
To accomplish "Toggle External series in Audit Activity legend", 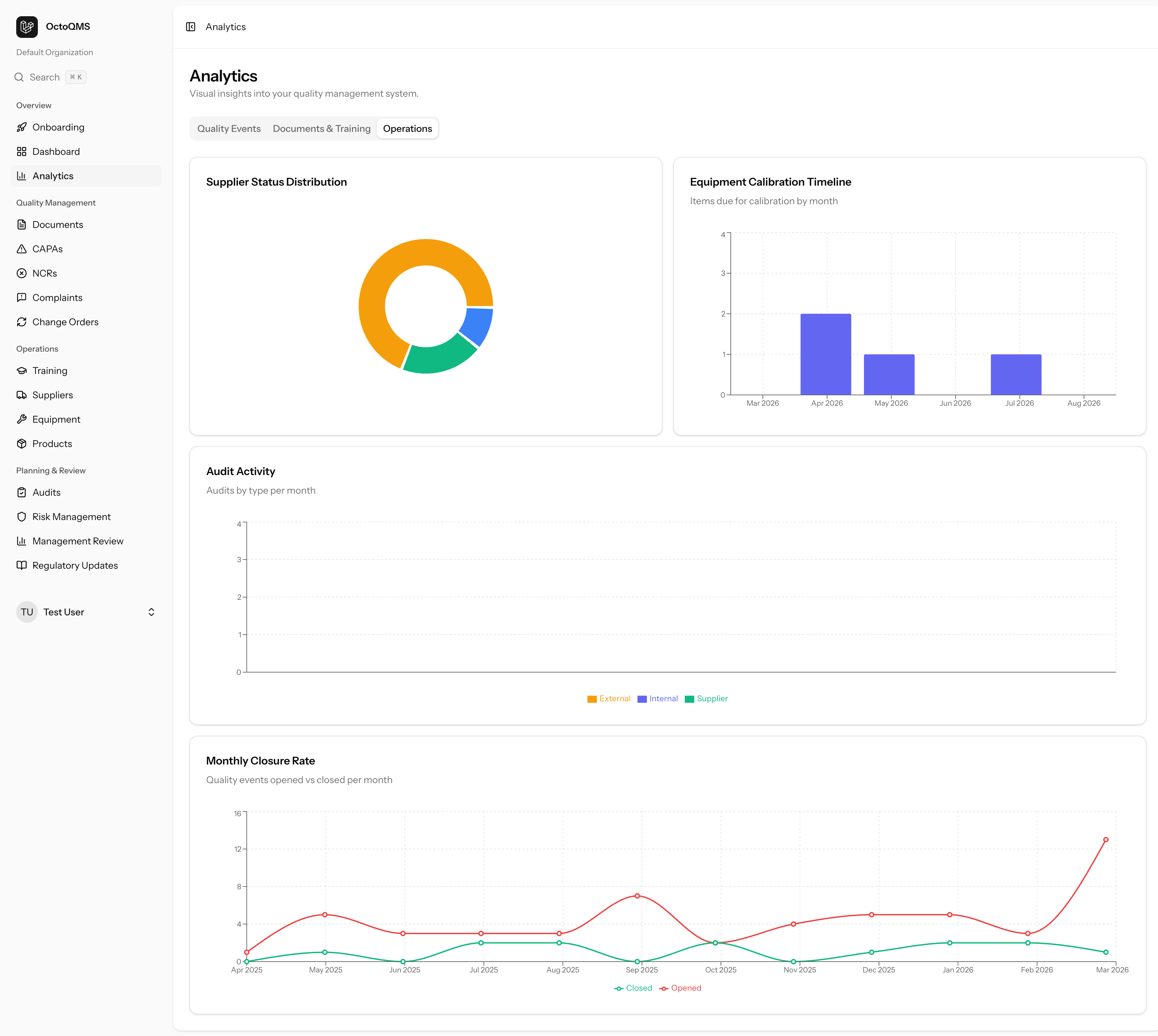I will click(609, 699).
